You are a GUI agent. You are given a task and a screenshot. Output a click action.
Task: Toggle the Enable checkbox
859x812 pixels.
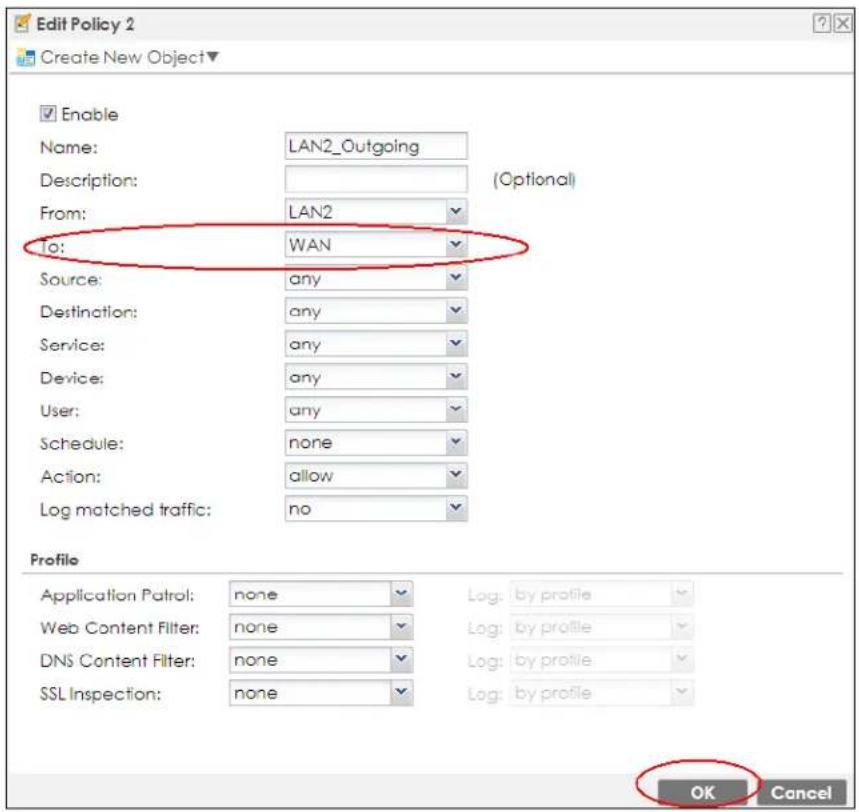(48, 113)
